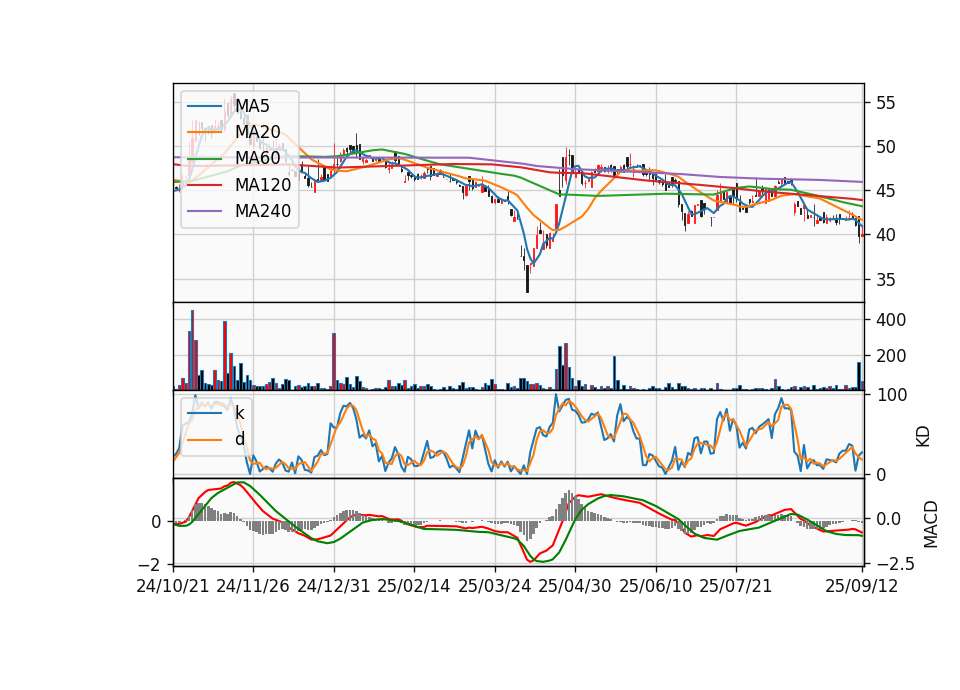Click the 24/10/21 date tick label
The height and width of the screenshot is (690, 960).
pyautogui.click(x=173, y=586)
